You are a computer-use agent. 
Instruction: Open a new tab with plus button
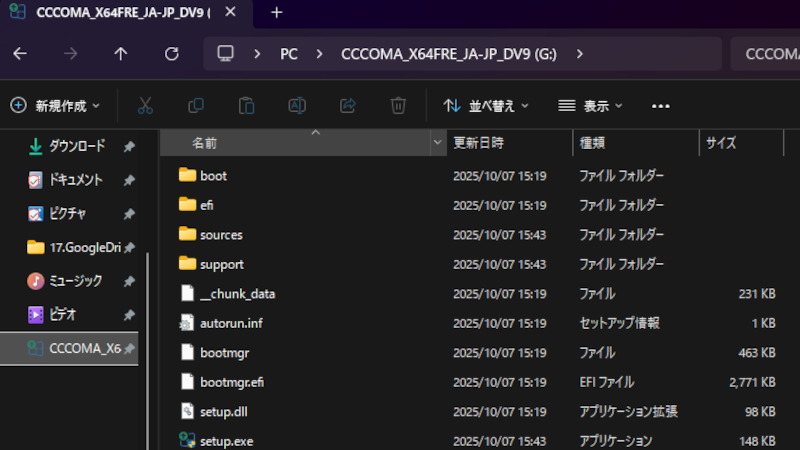[x=277, y=12]
